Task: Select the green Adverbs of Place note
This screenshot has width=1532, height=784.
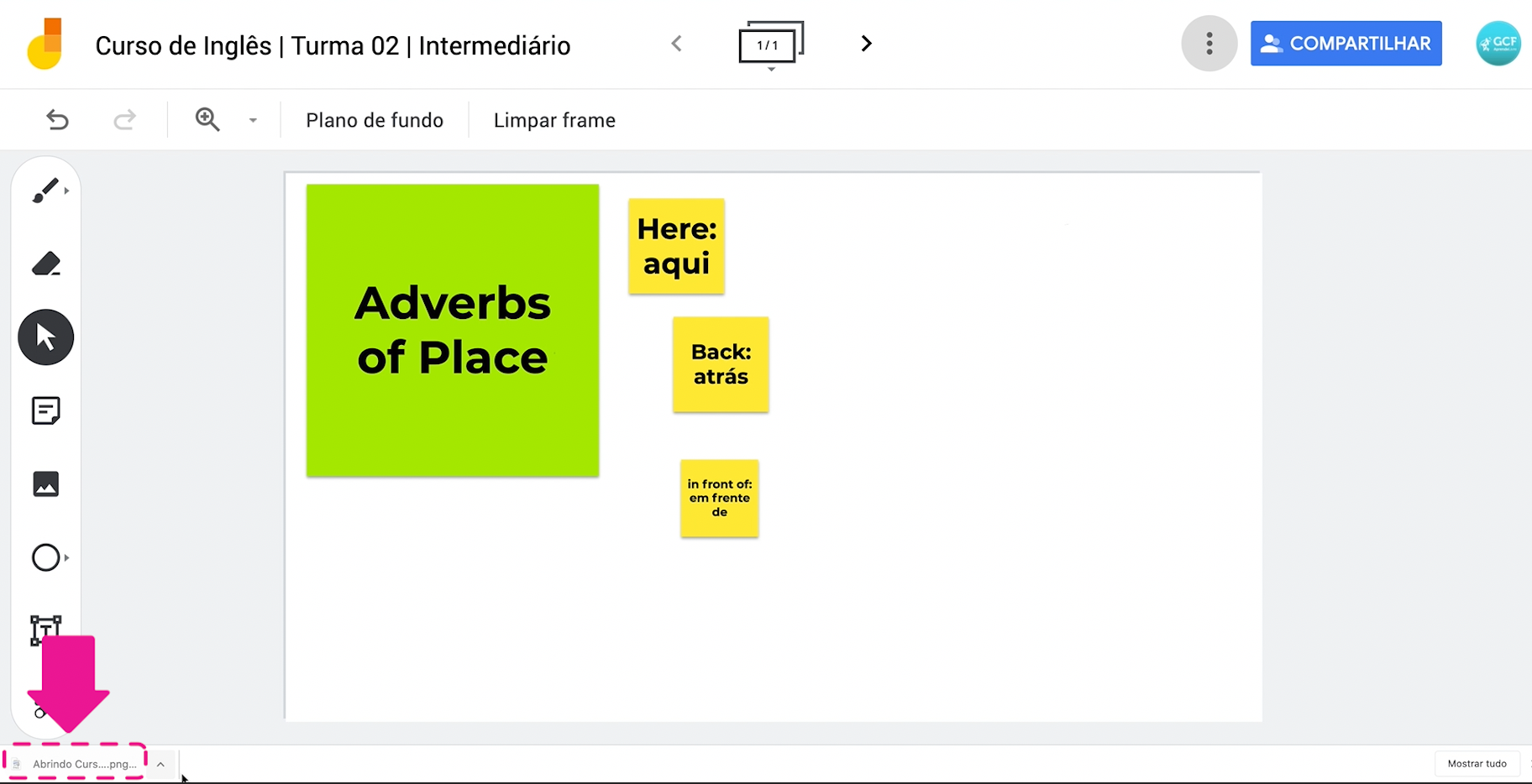Action: click(x=453, y=331)
